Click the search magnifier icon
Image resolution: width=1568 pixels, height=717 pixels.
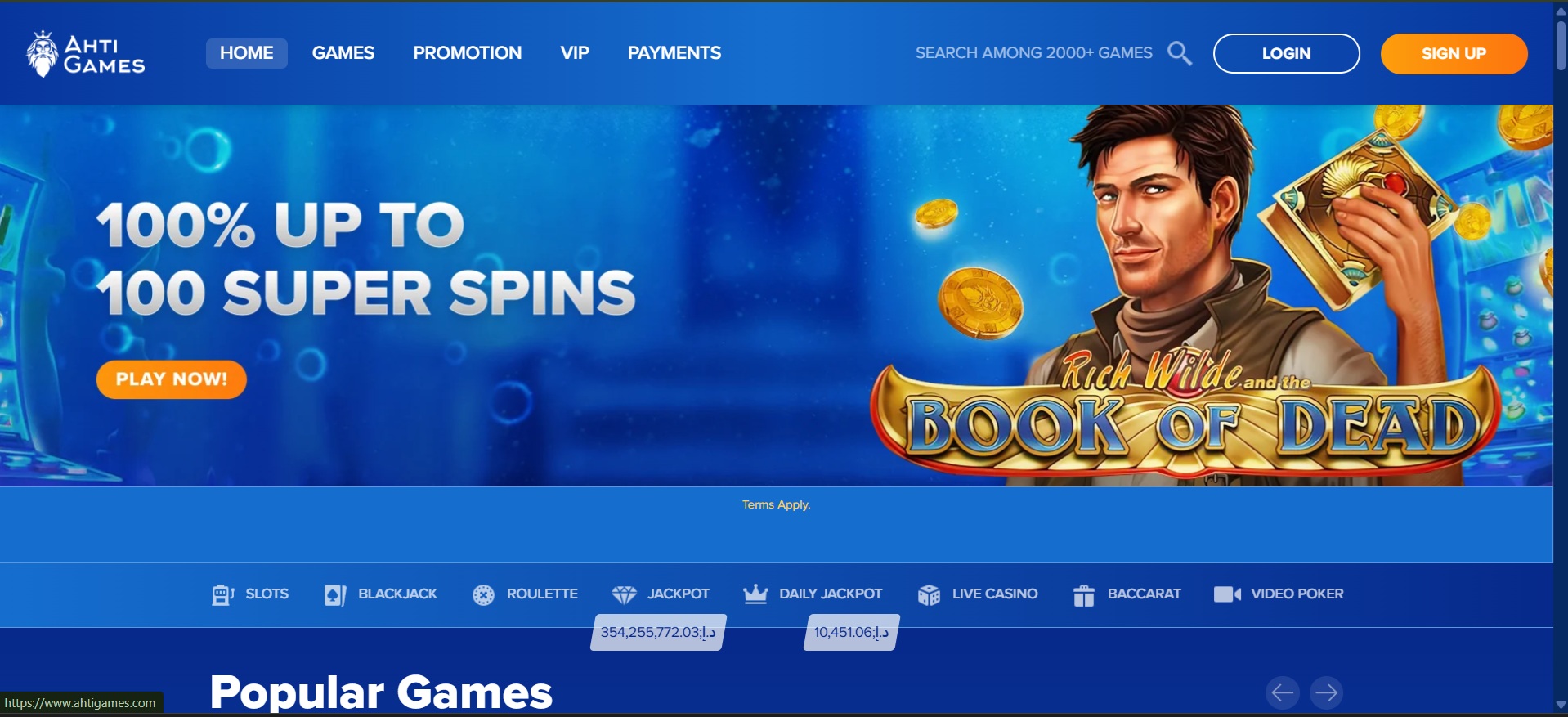pos(1179,53)
